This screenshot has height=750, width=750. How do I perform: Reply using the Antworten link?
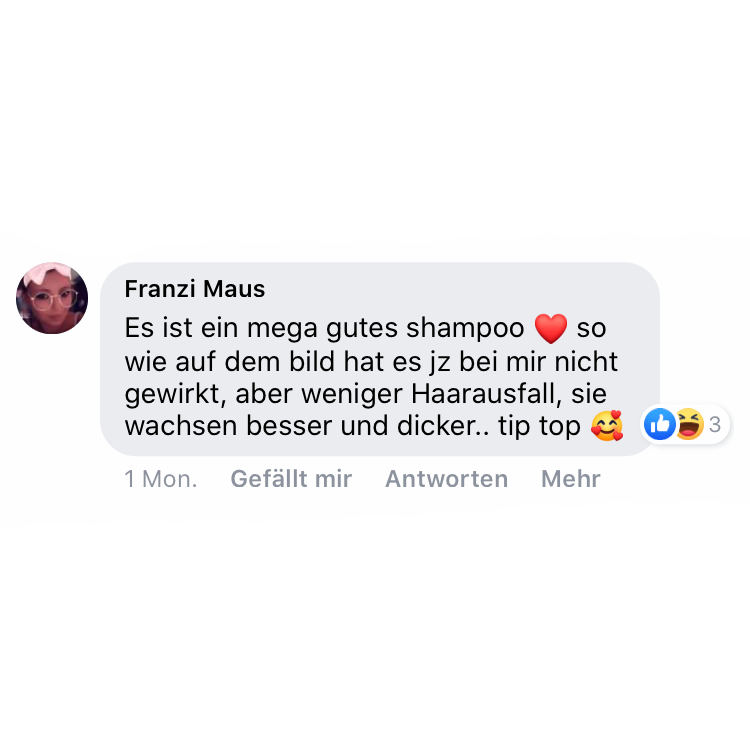pos(447,479)
